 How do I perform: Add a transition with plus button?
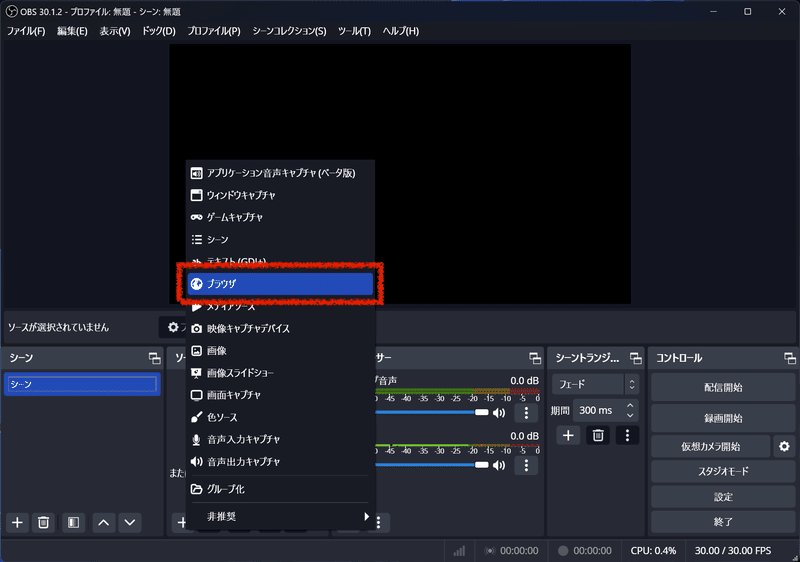[x=568, y=436]
